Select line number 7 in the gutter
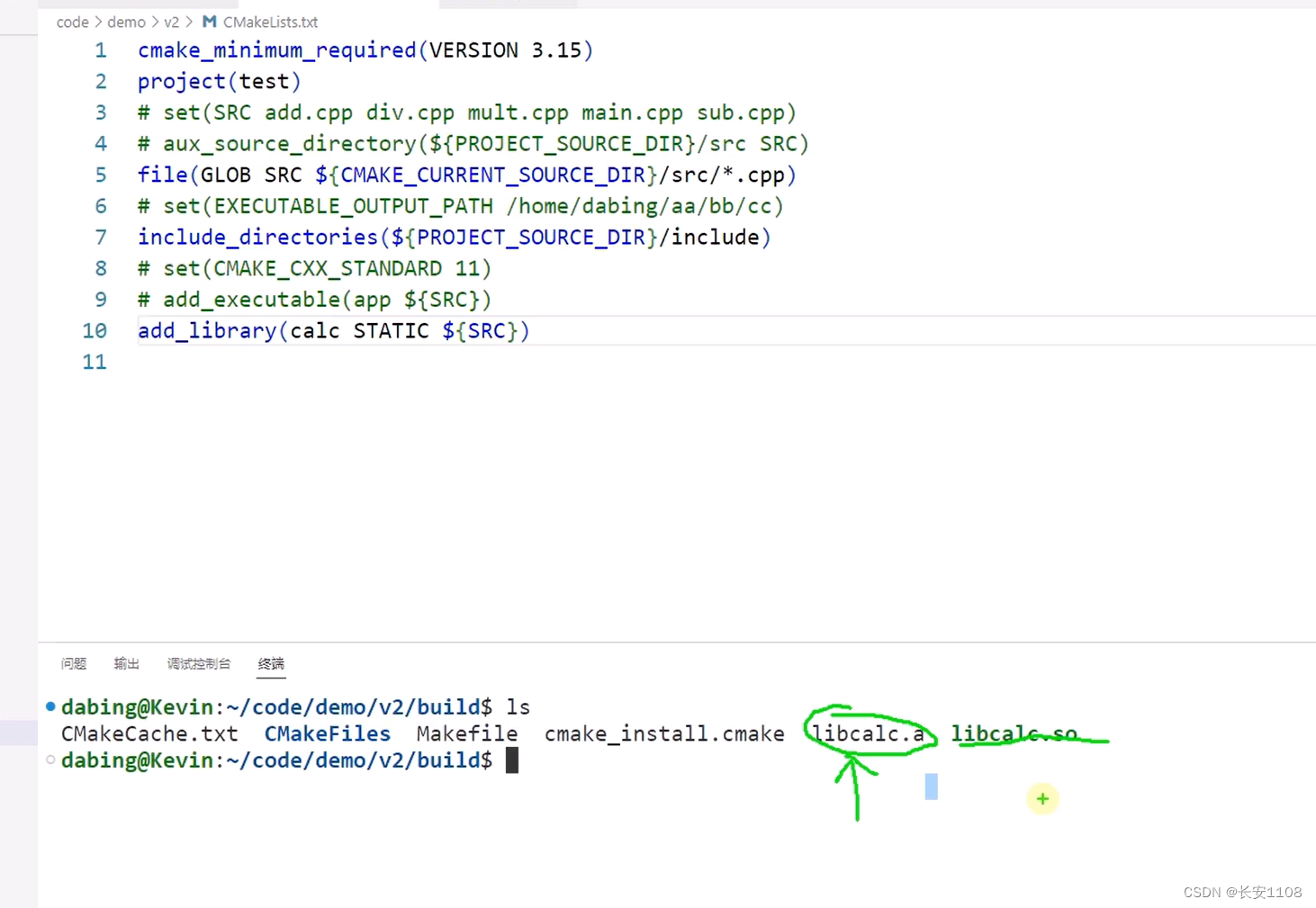Image resolution: width=1316 pixels, height=908 pixels. [100, 238]
